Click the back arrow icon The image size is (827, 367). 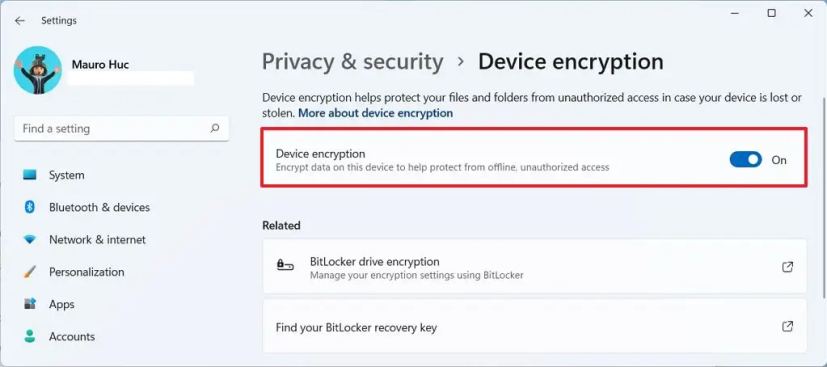pos(20,21)
